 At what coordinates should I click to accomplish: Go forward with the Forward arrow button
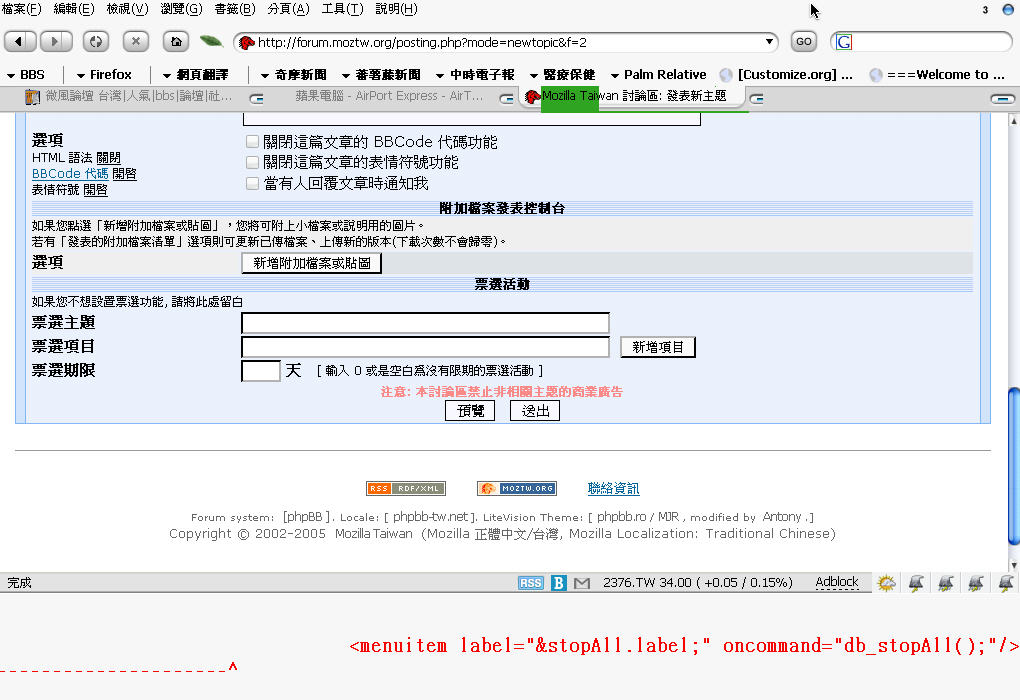[56, 42]
